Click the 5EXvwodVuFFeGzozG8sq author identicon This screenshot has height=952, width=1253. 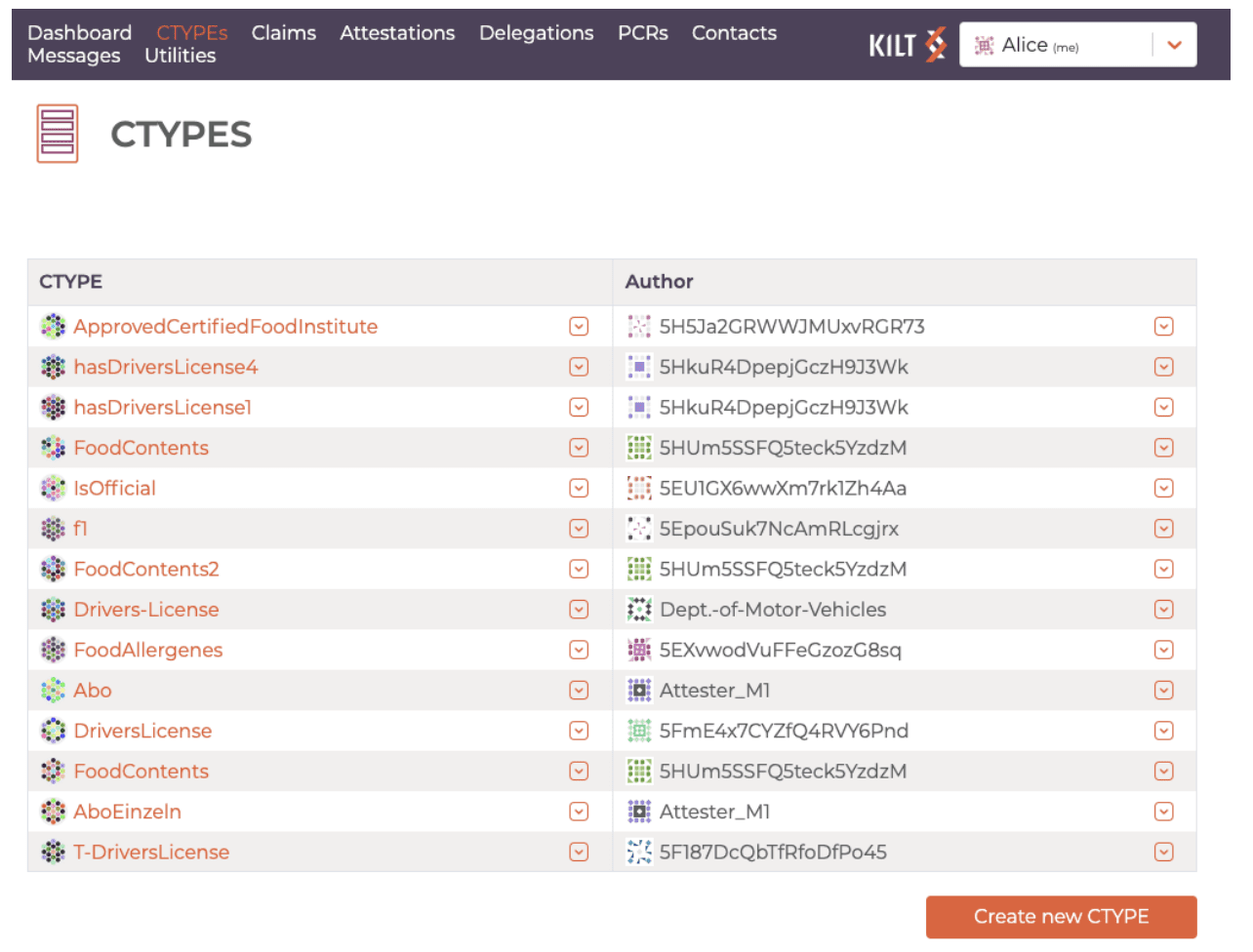click(639, 650)
